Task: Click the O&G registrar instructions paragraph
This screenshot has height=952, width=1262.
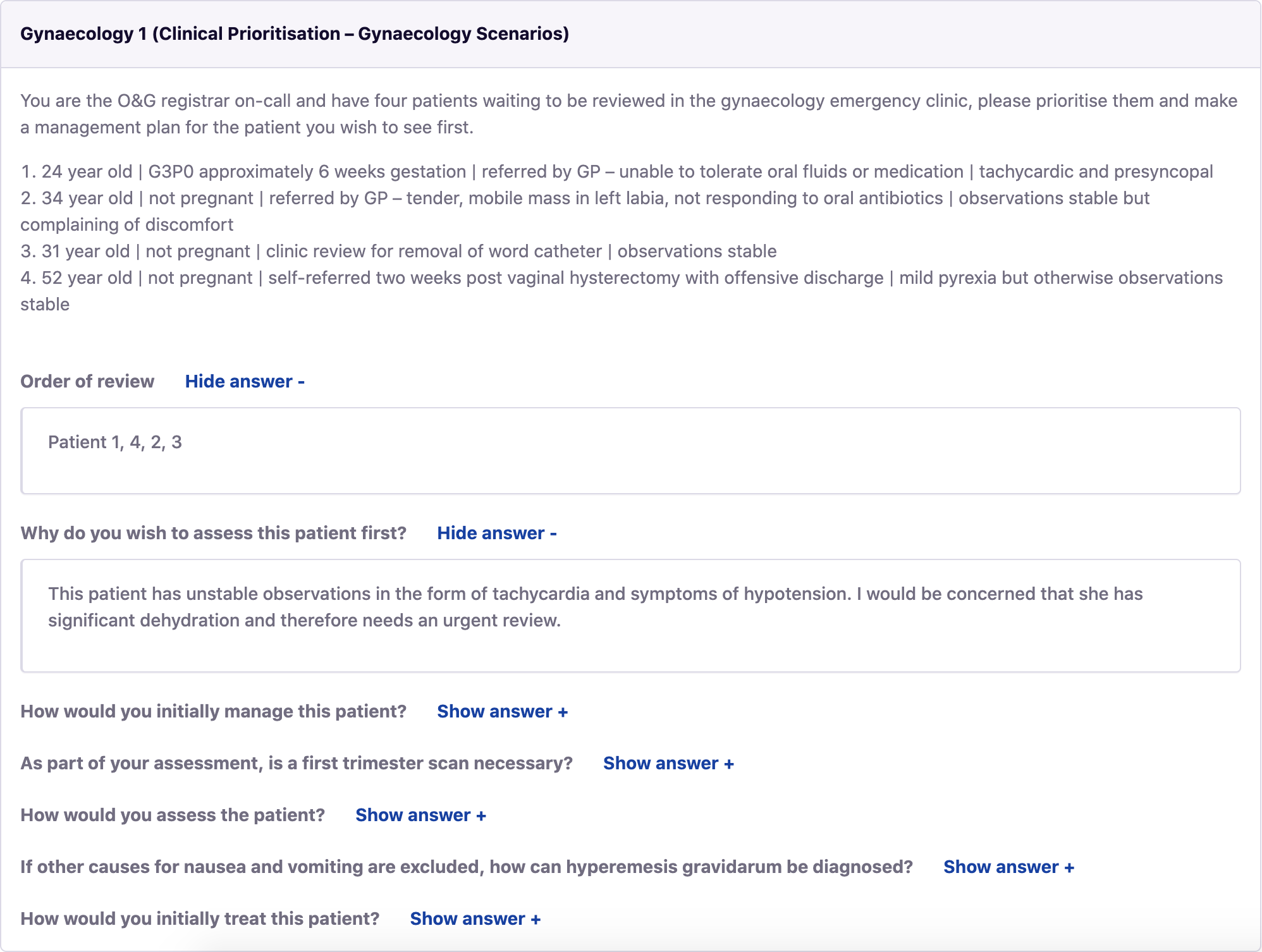Action: pyautogui.click(x=628, y=114)
